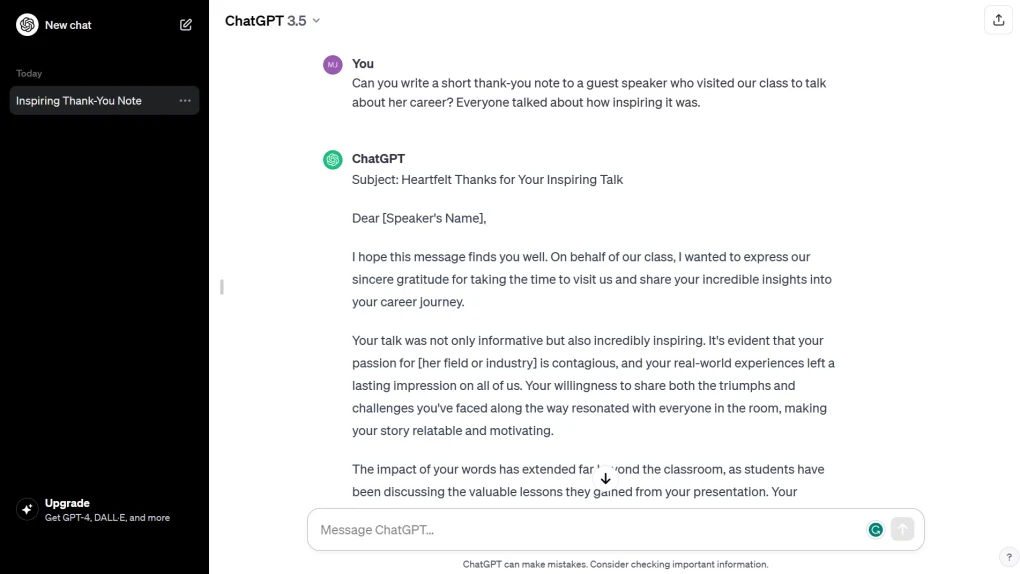This screenshot has height=574, width=1020.
Task: Click the New chat label
Action: point(68,25)
